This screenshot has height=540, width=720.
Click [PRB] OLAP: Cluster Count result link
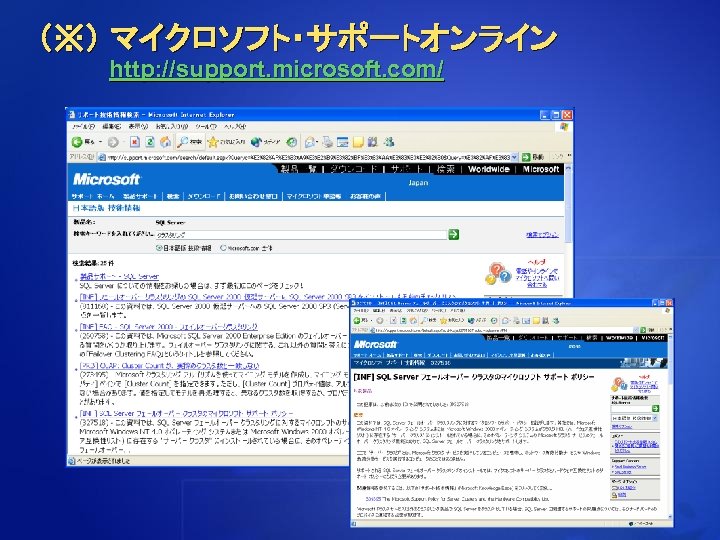click(169, 366)
